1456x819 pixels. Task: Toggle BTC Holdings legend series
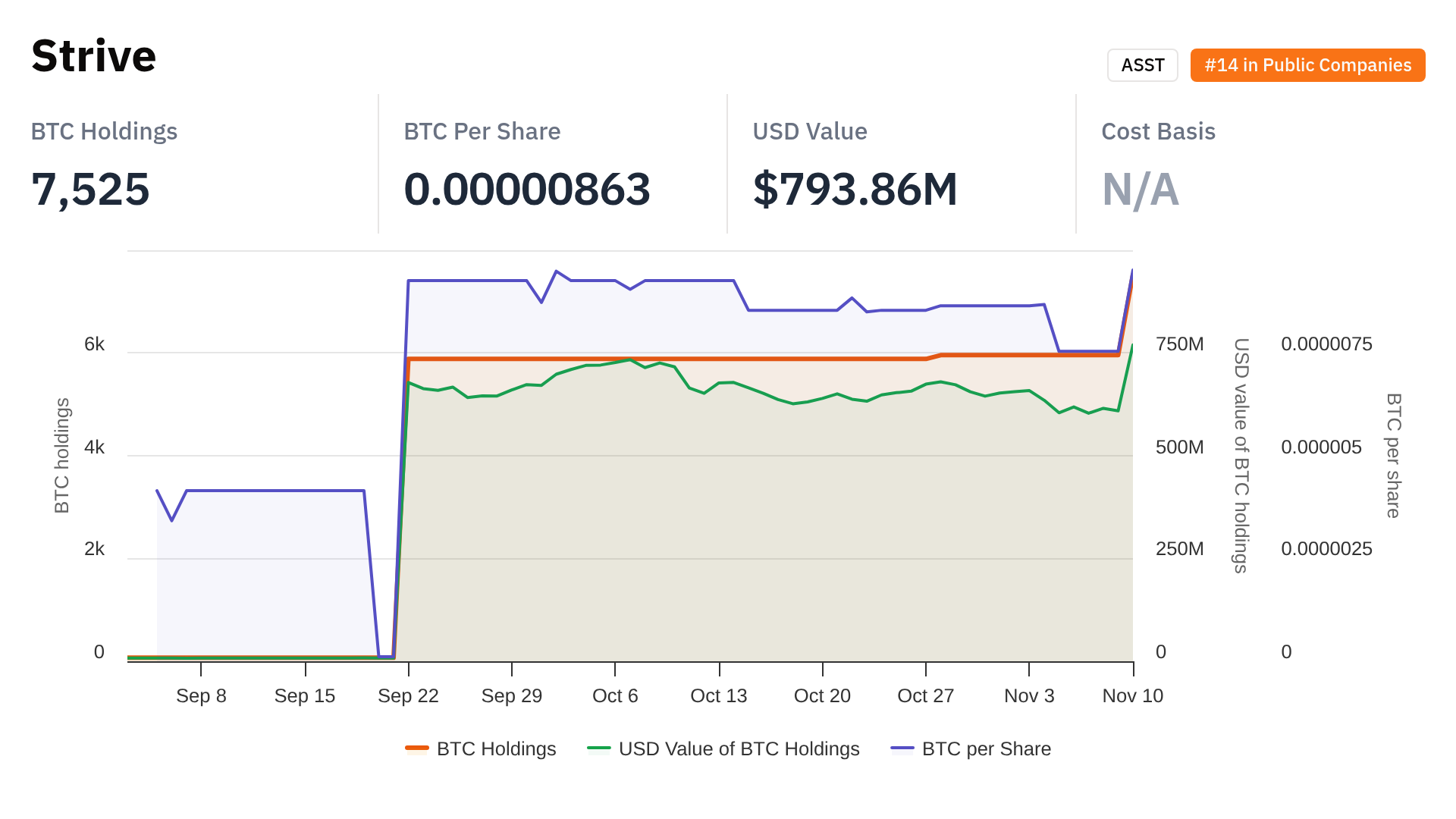(x=496, y=748)
